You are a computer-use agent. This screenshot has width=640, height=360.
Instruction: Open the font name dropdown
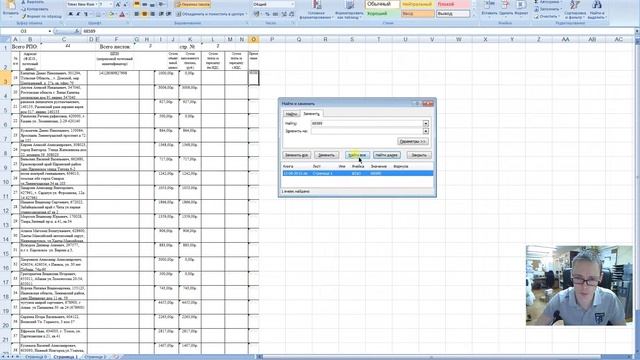(x=96, y=4)
